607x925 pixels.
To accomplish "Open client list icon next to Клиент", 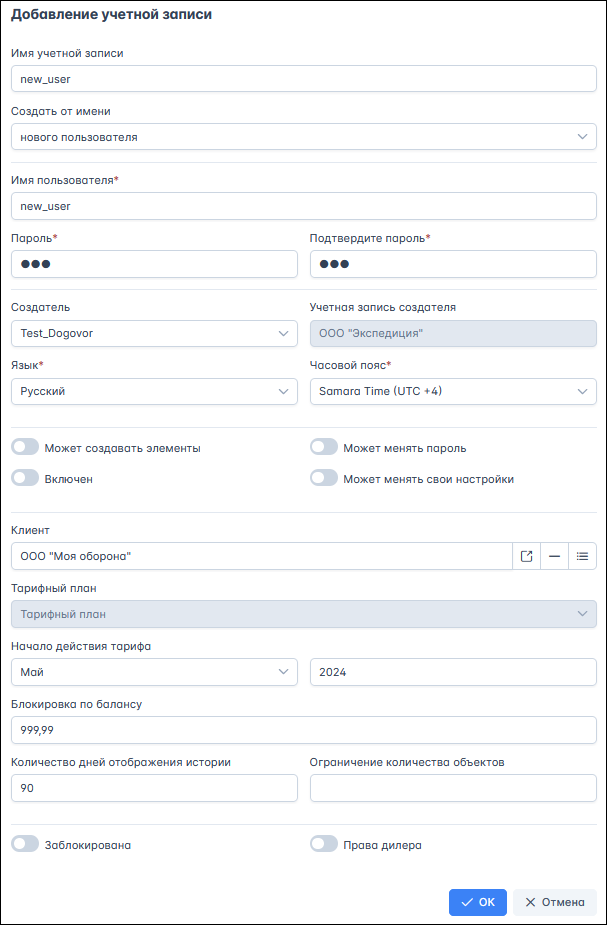I will tap(582, 556).
